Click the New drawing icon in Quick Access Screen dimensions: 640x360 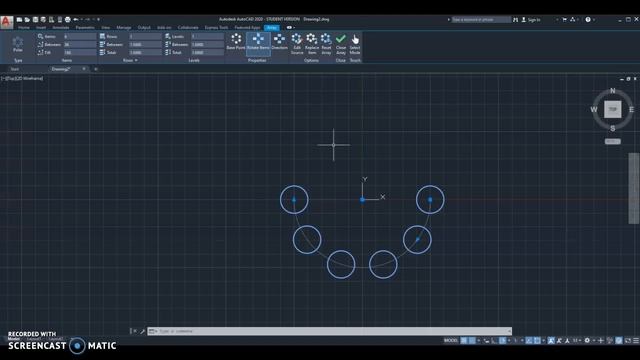19,20
